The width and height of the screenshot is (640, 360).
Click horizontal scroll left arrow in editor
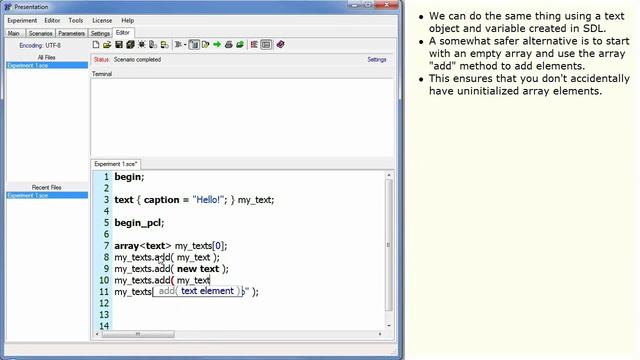tap(97, 334)
